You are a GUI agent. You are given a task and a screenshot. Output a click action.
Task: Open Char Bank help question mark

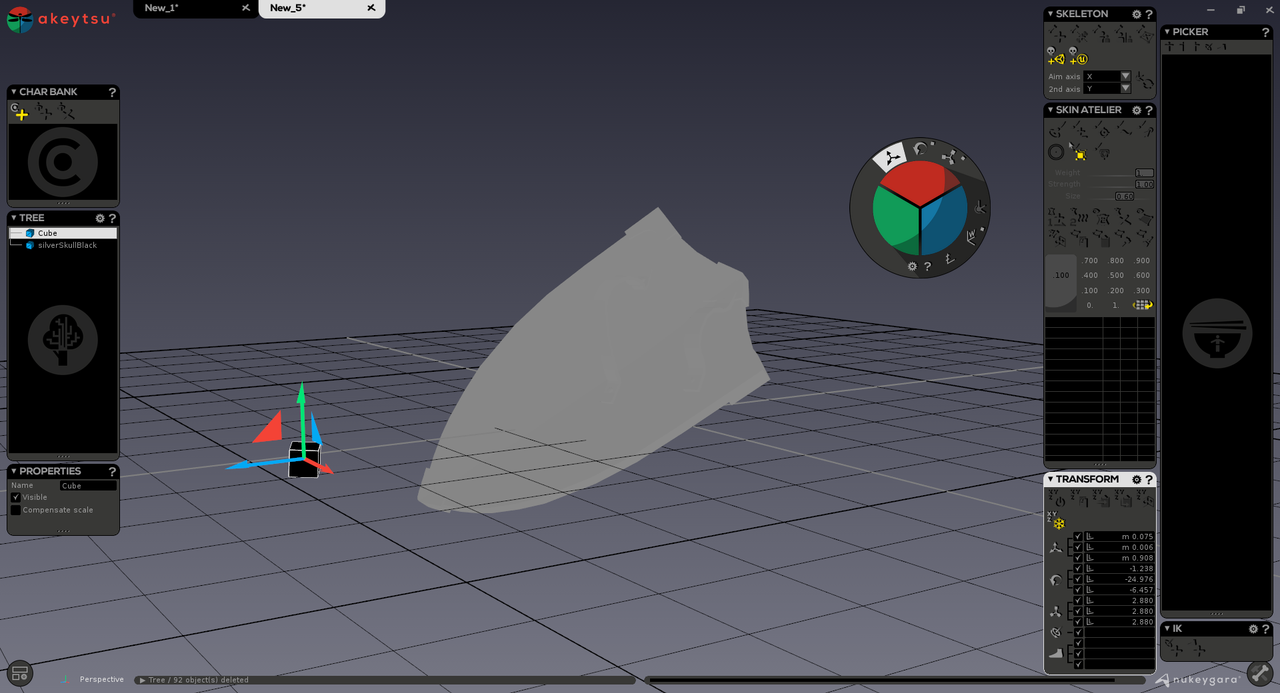112,92
